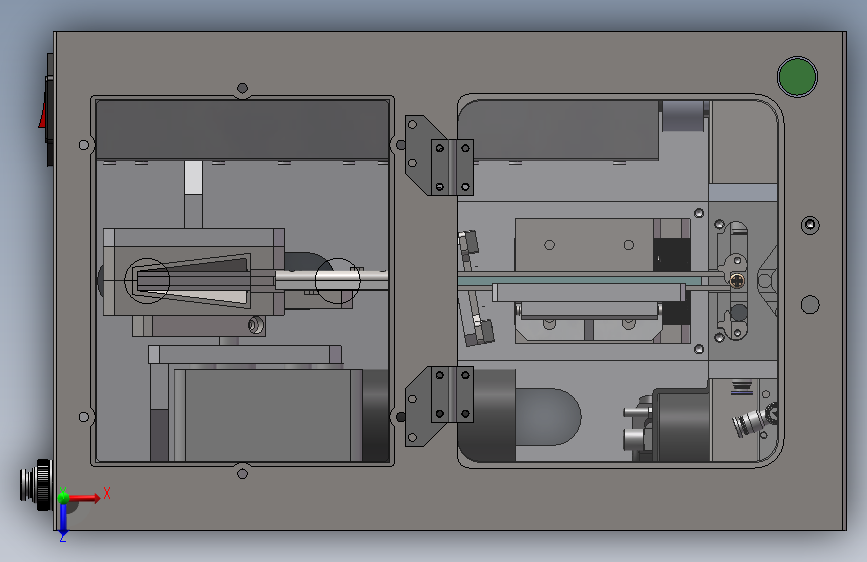Pick the teal glass strip in the right compartment
867x562 pixels.
581,281
